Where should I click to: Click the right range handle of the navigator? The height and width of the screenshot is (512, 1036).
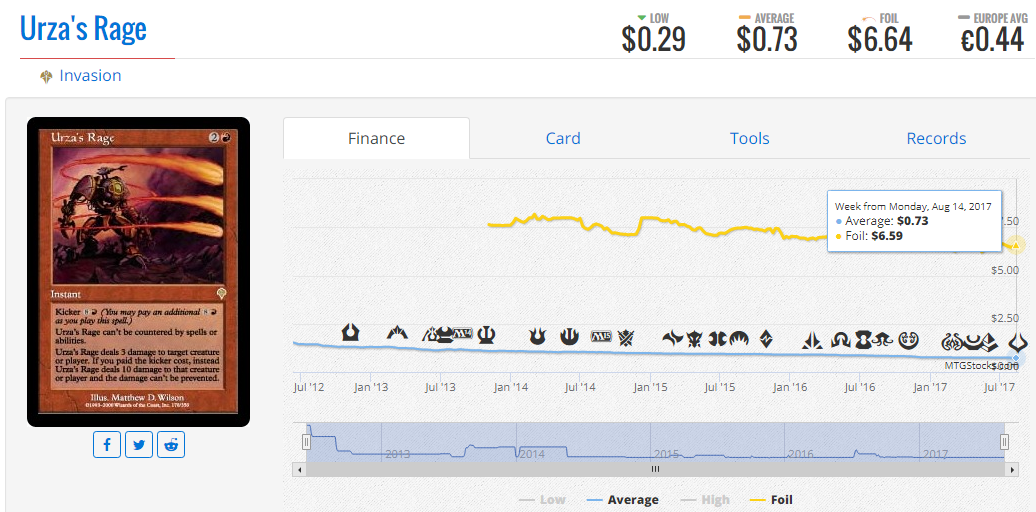[x=1004, y=442]
